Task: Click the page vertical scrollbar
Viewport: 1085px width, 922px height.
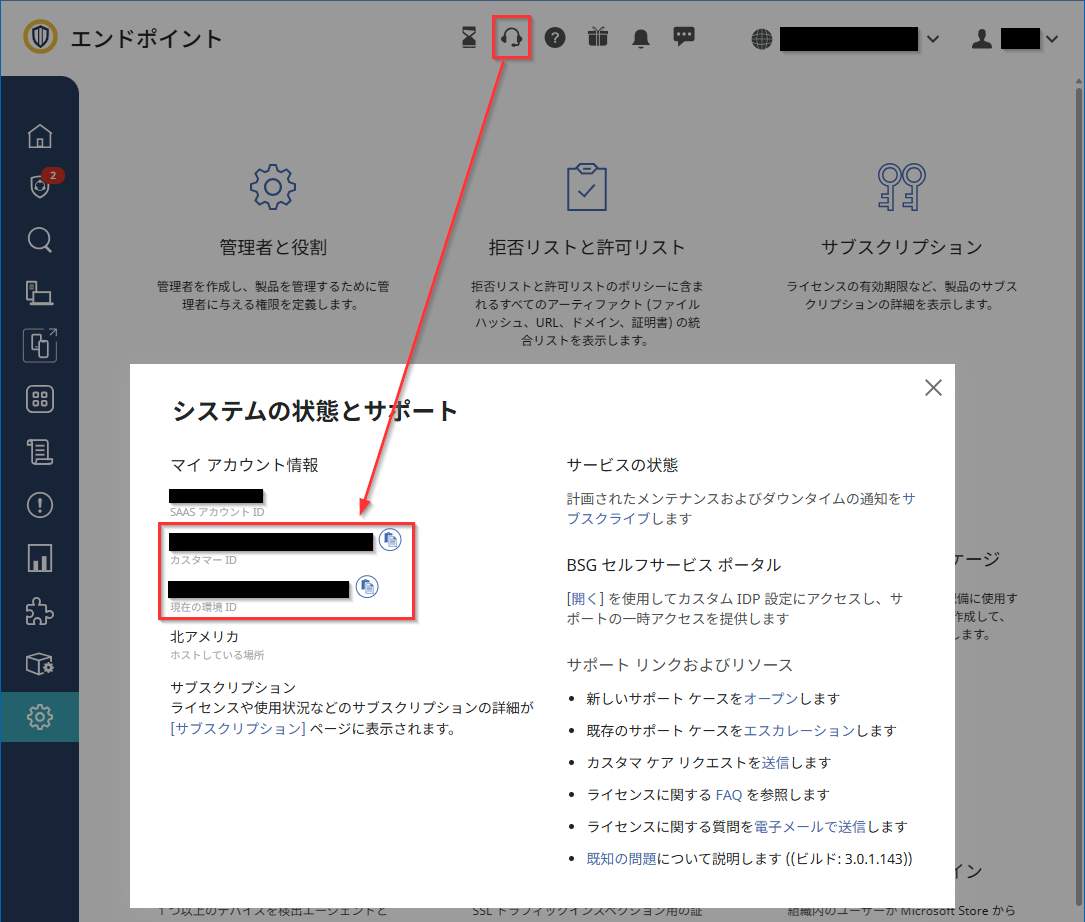Action: coord(1078,498)
